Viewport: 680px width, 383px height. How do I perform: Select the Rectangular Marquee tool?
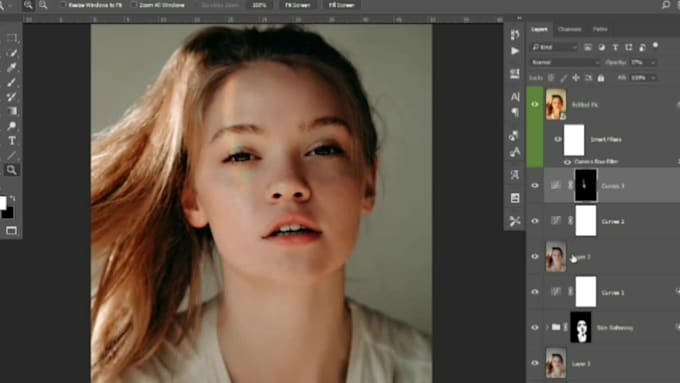point(12,38)
